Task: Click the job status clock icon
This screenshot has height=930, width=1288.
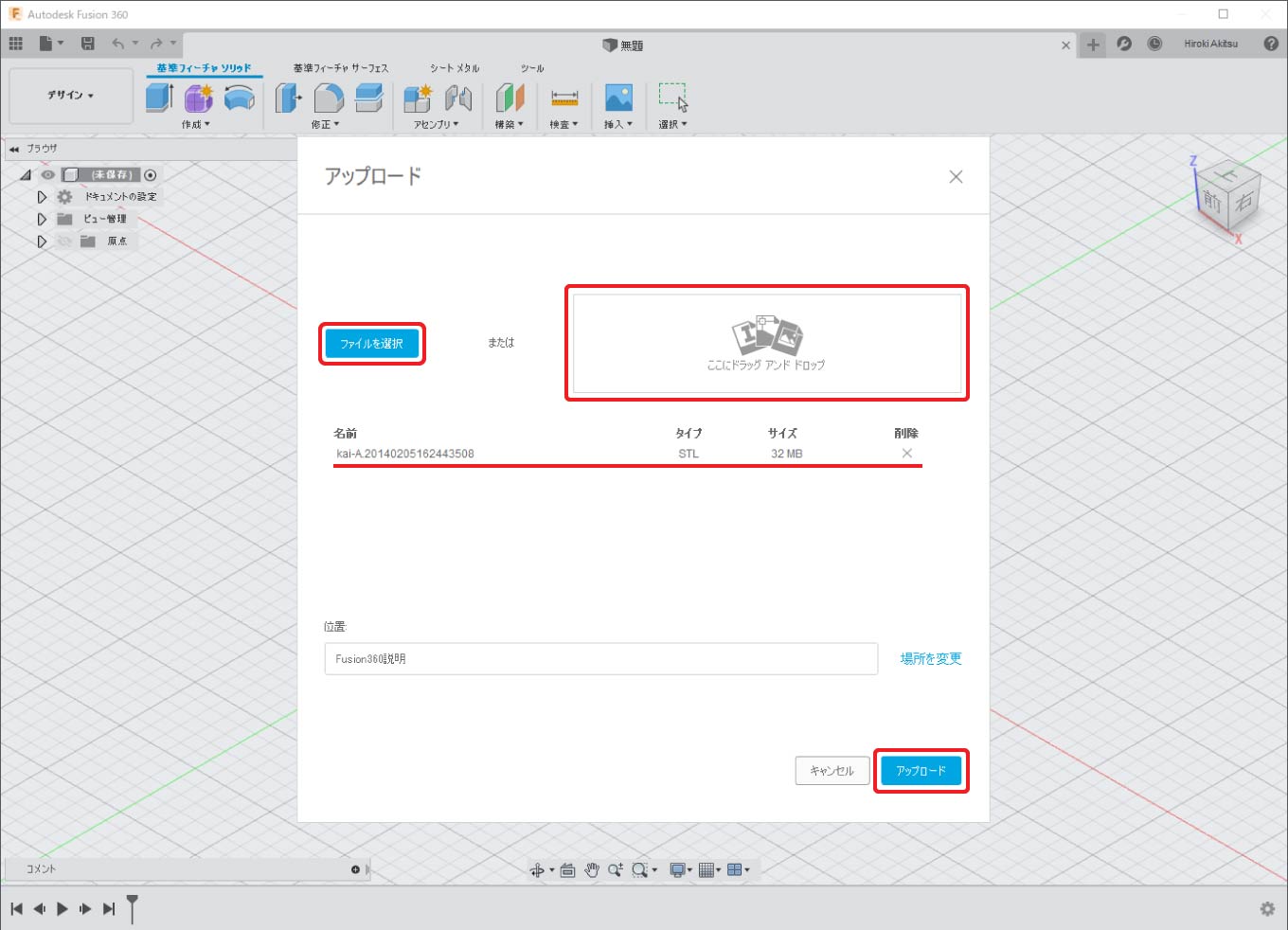Action: point(1154,44)
